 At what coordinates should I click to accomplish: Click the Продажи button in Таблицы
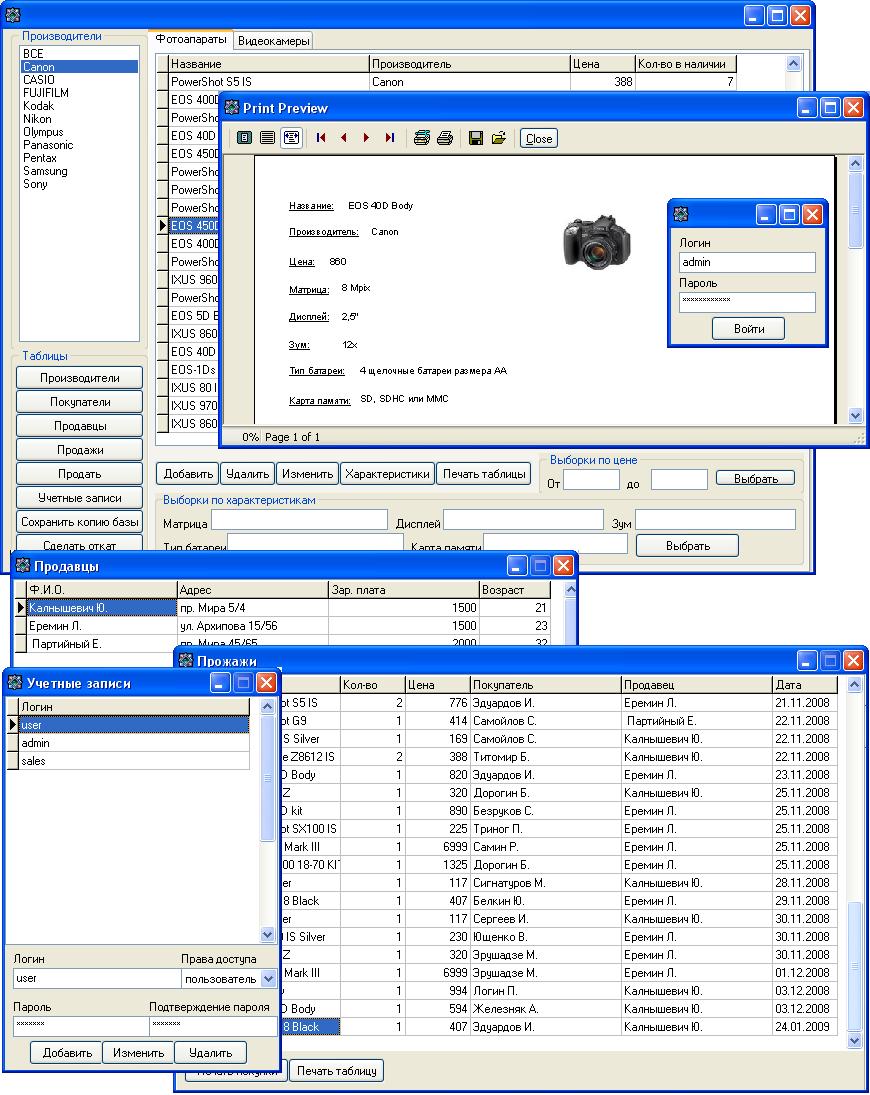pos(80,450)
